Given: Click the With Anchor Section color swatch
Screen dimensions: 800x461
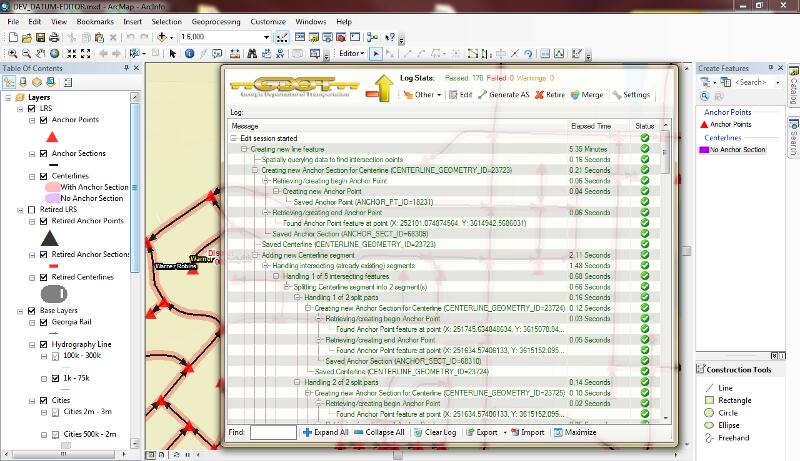Looking at the screenshot, I should pyautogui.click(x=53, y=187).
